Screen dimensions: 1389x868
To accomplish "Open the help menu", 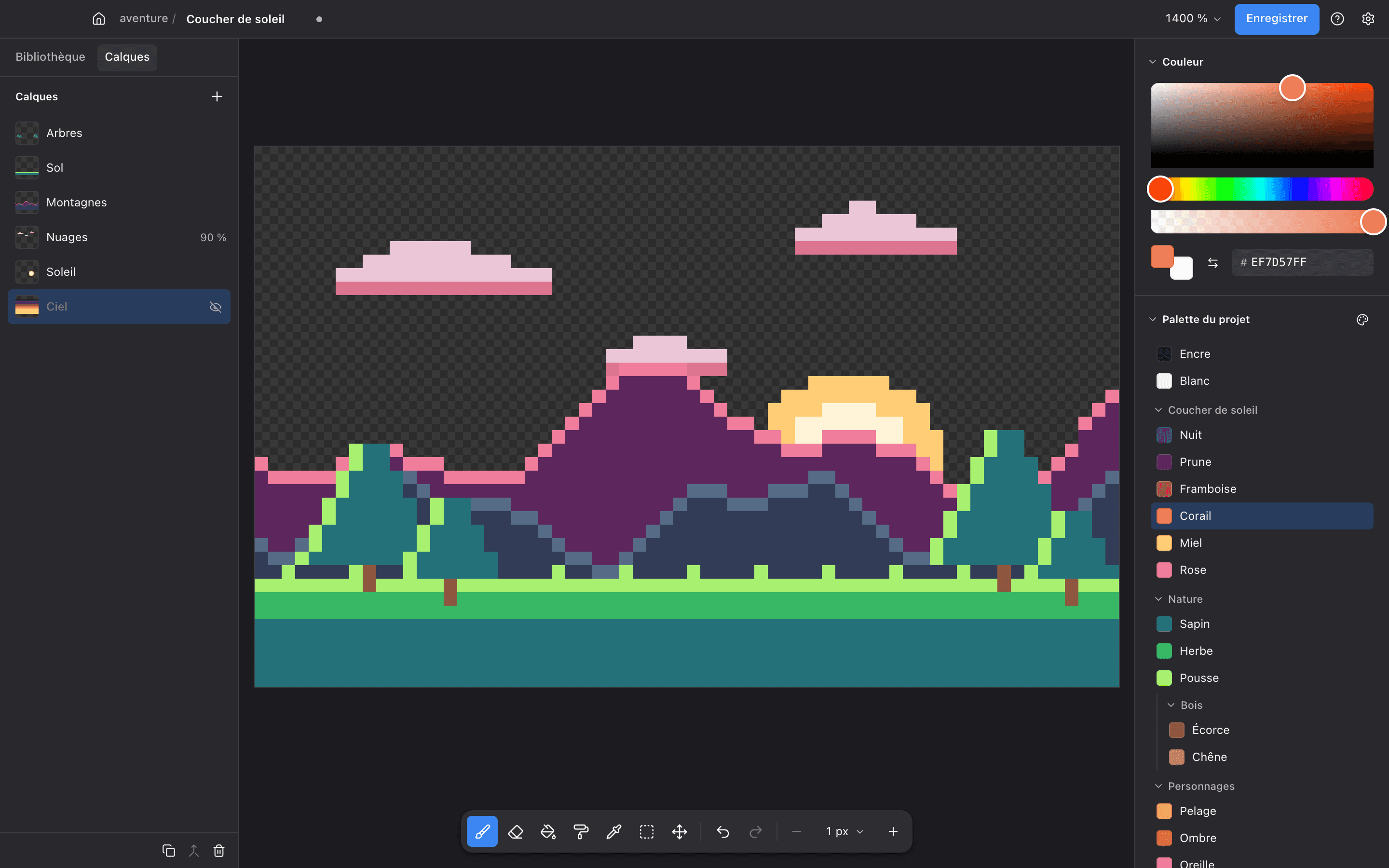I will 1337,19.
